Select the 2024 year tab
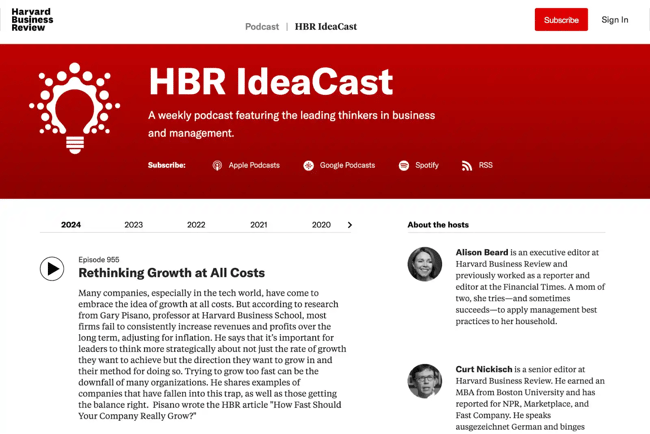The image size is (650, 434). click(71, 225)
